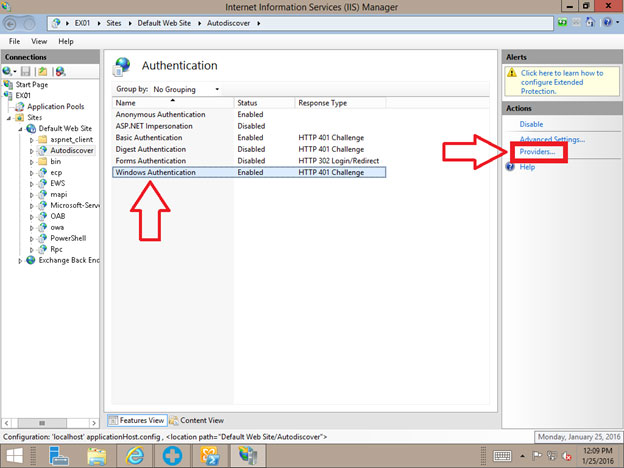
Task: Click the Up folder icon in Connections toolbar
Action: [42, 71]
